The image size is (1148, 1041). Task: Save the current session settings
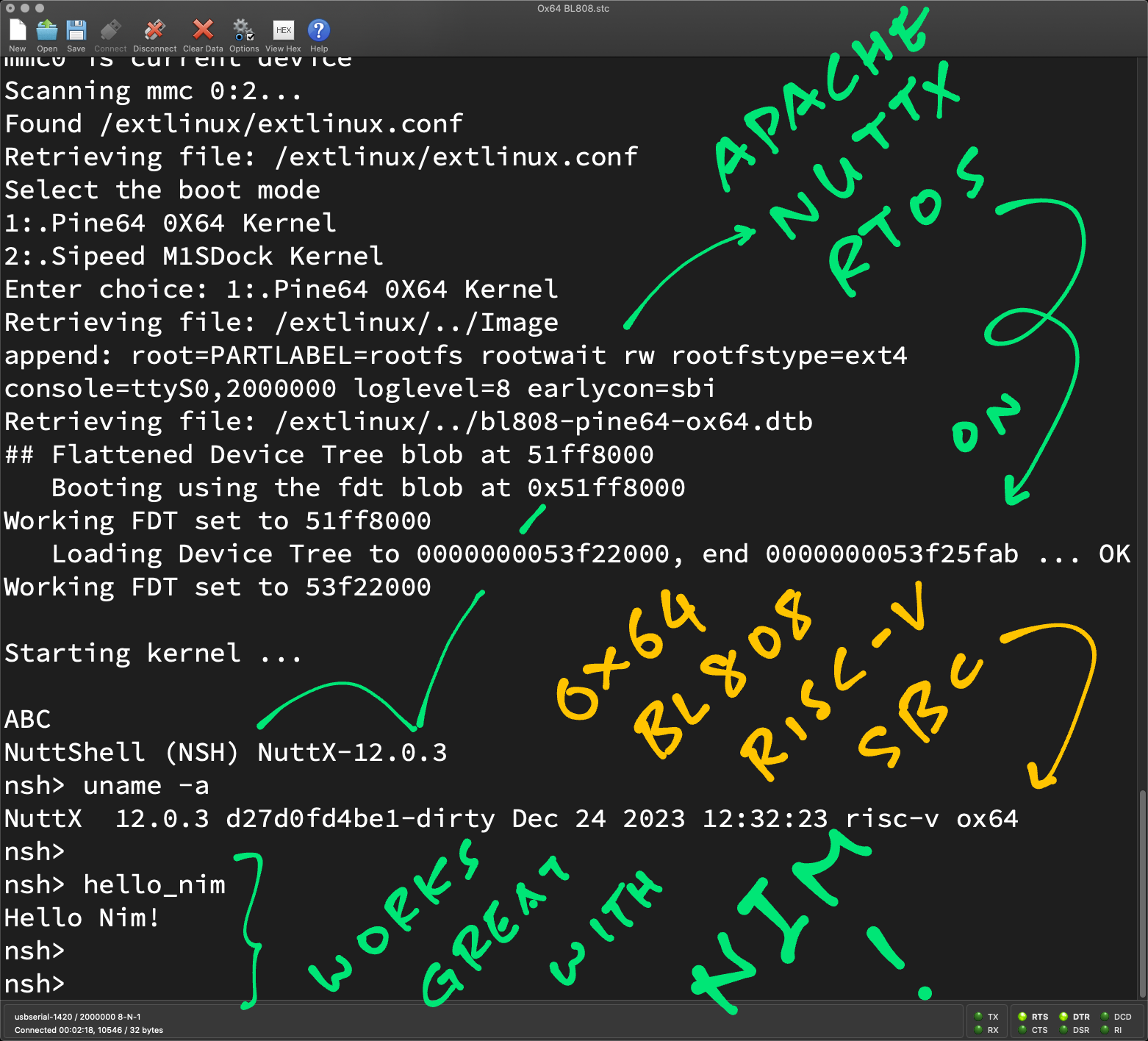point(76,31)
